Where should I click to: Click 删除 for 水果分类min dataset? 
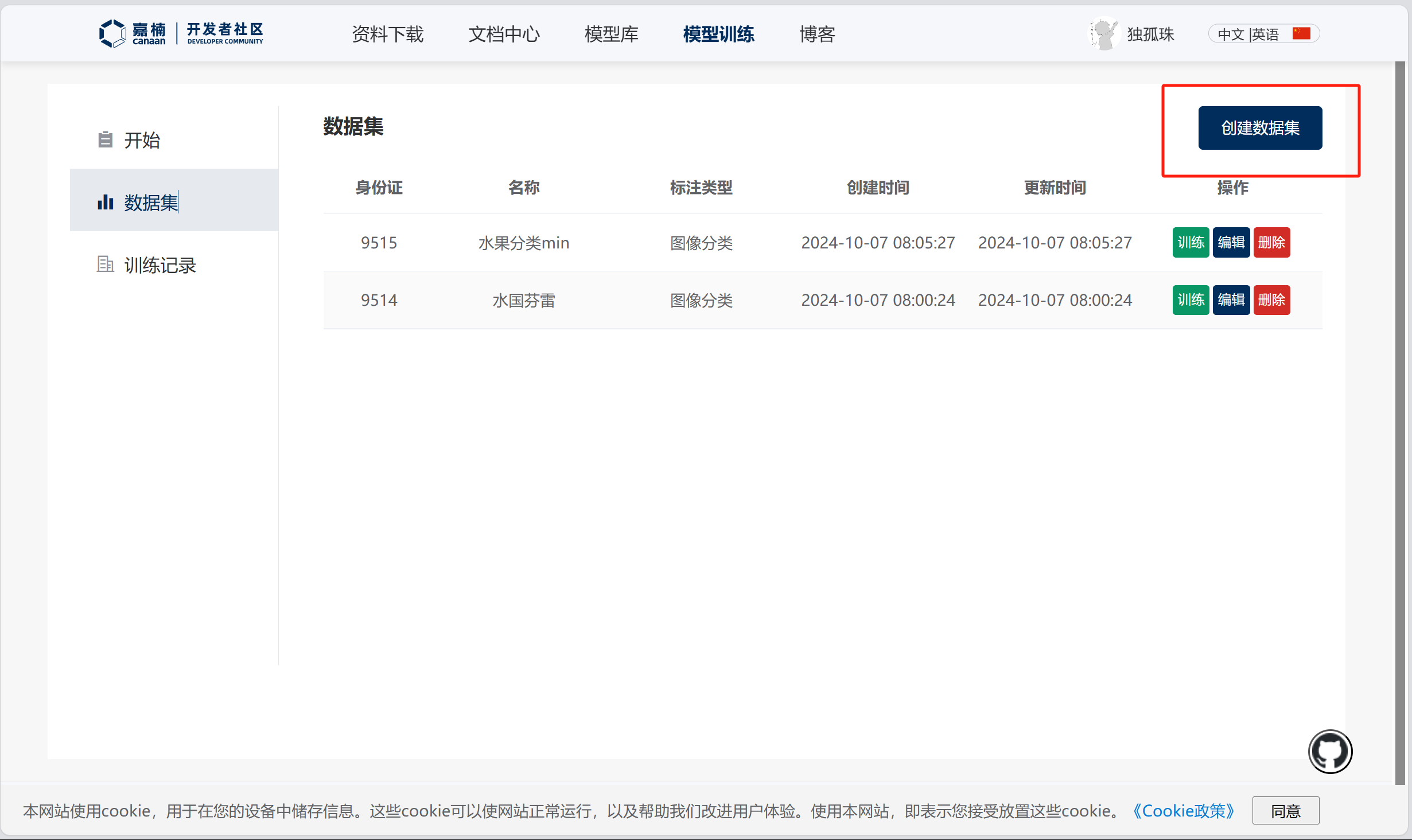tap(1271, 243)
